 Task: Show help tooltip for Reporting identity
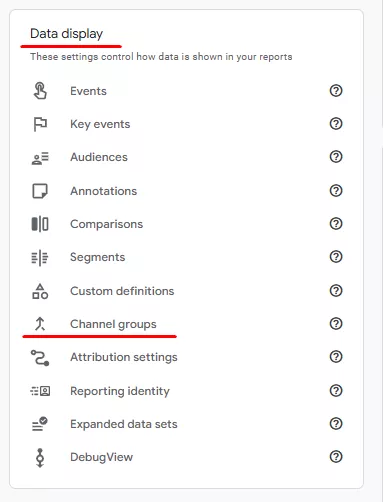click(x=336, y=390)
